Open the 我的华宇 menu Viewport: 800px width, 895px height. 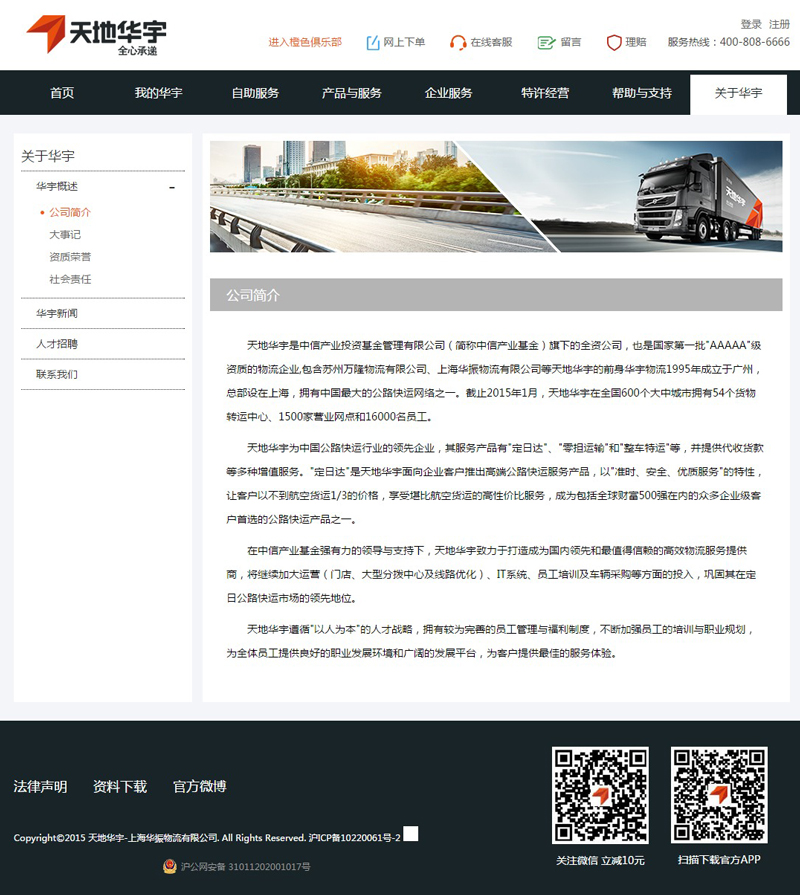click(159, 93)
